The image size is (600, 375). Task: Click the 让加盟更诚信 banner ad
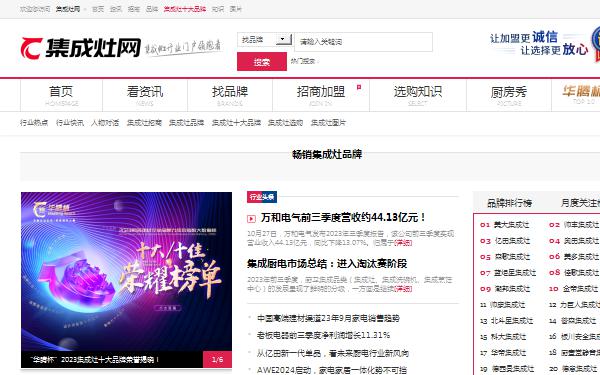(x=544, y=44)
